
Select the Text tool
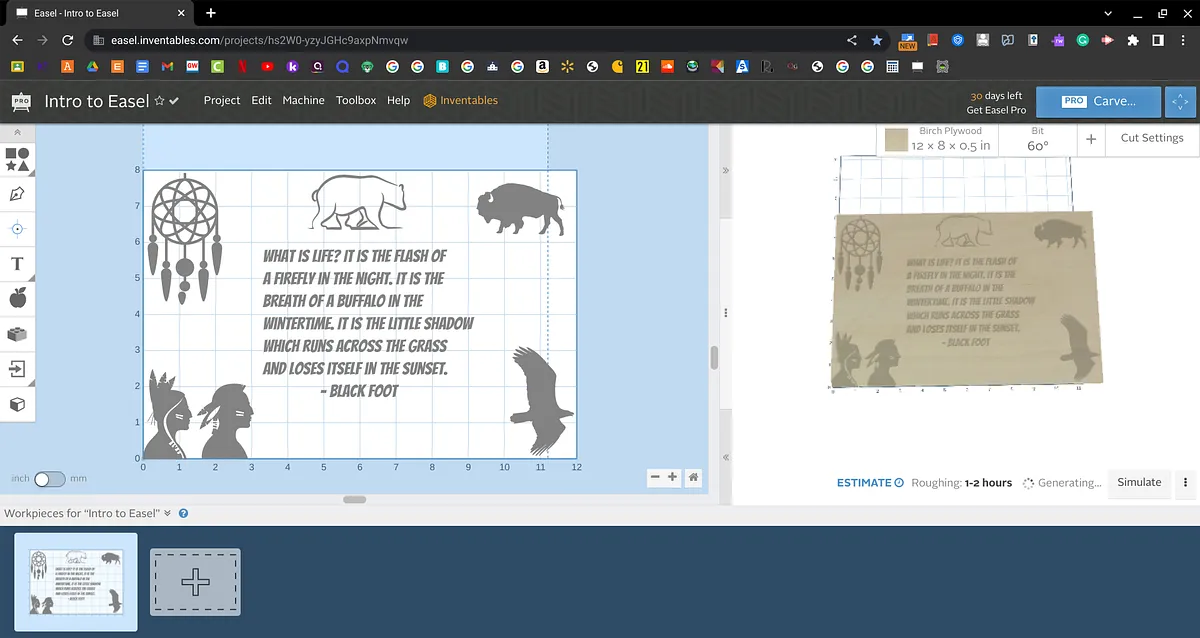point(17,264)
